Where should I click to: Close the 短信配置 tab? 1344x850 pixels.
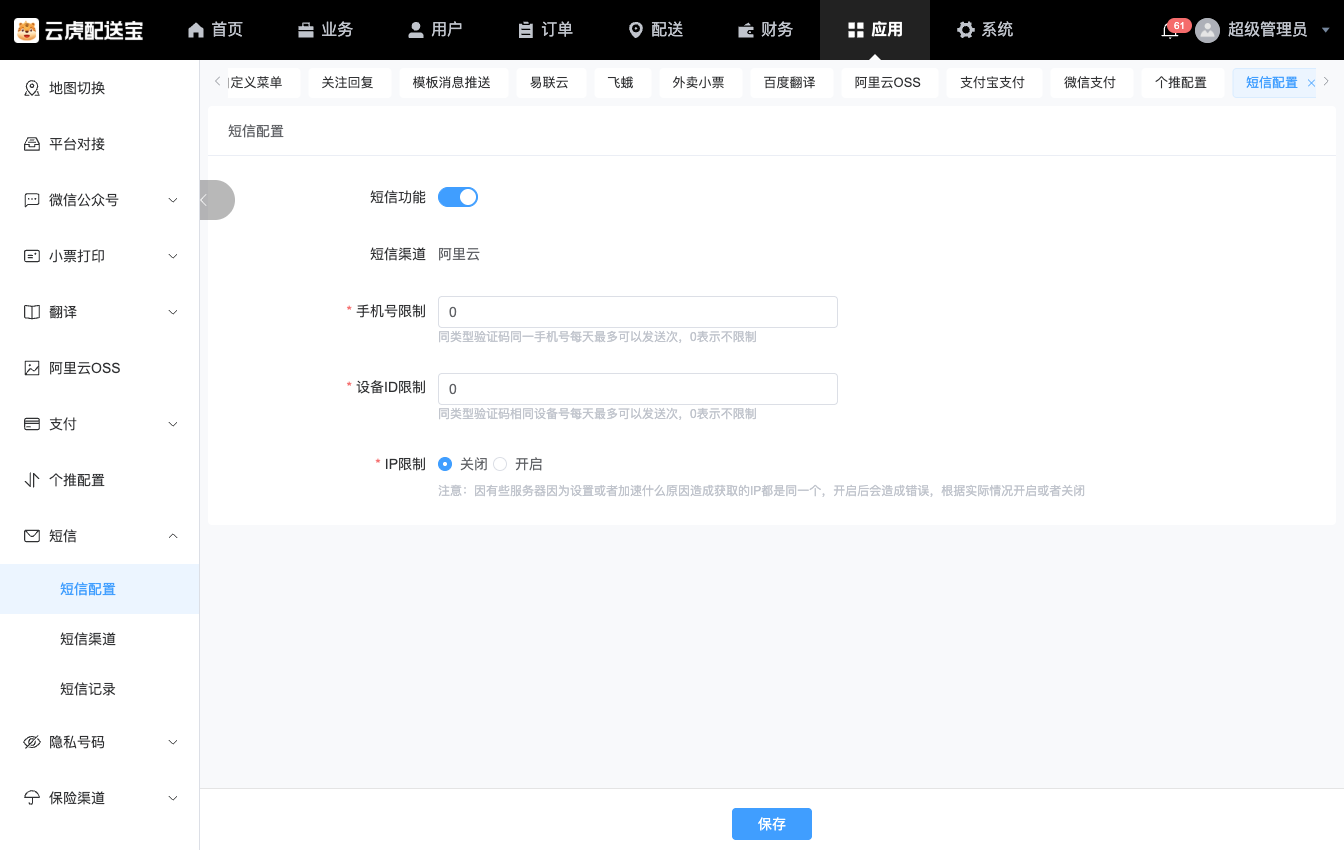pos(1311,83)
